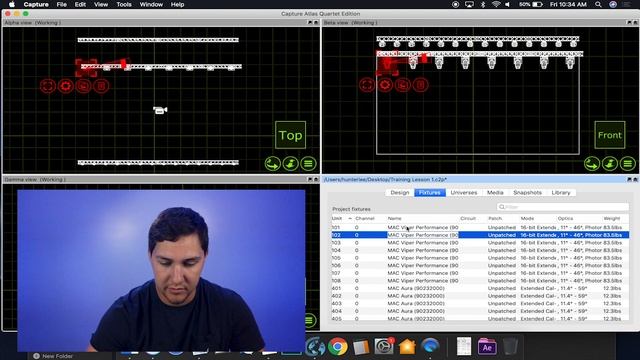Click the green curved-arrow icon in Alpha view
The width and height of the screenshot is (640, 360).
click(x=273, y=164)
